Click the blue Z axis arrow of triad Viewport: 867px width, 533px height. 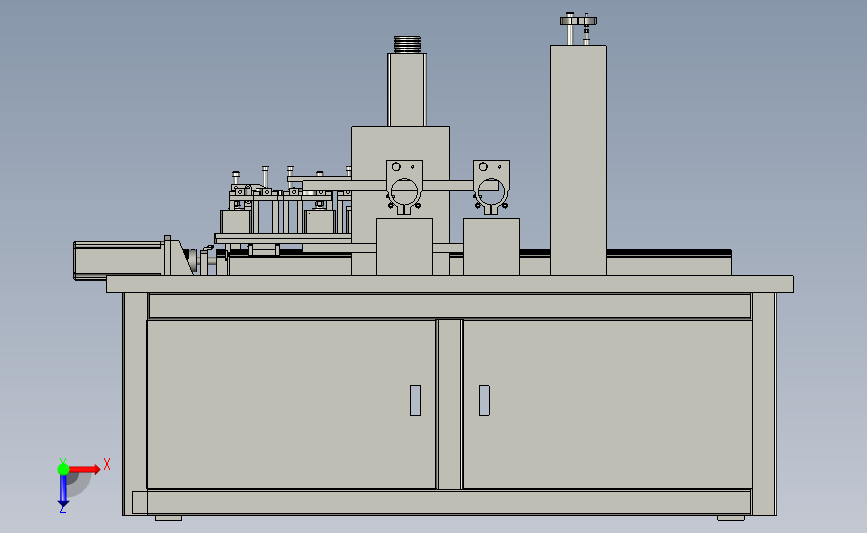63,492
